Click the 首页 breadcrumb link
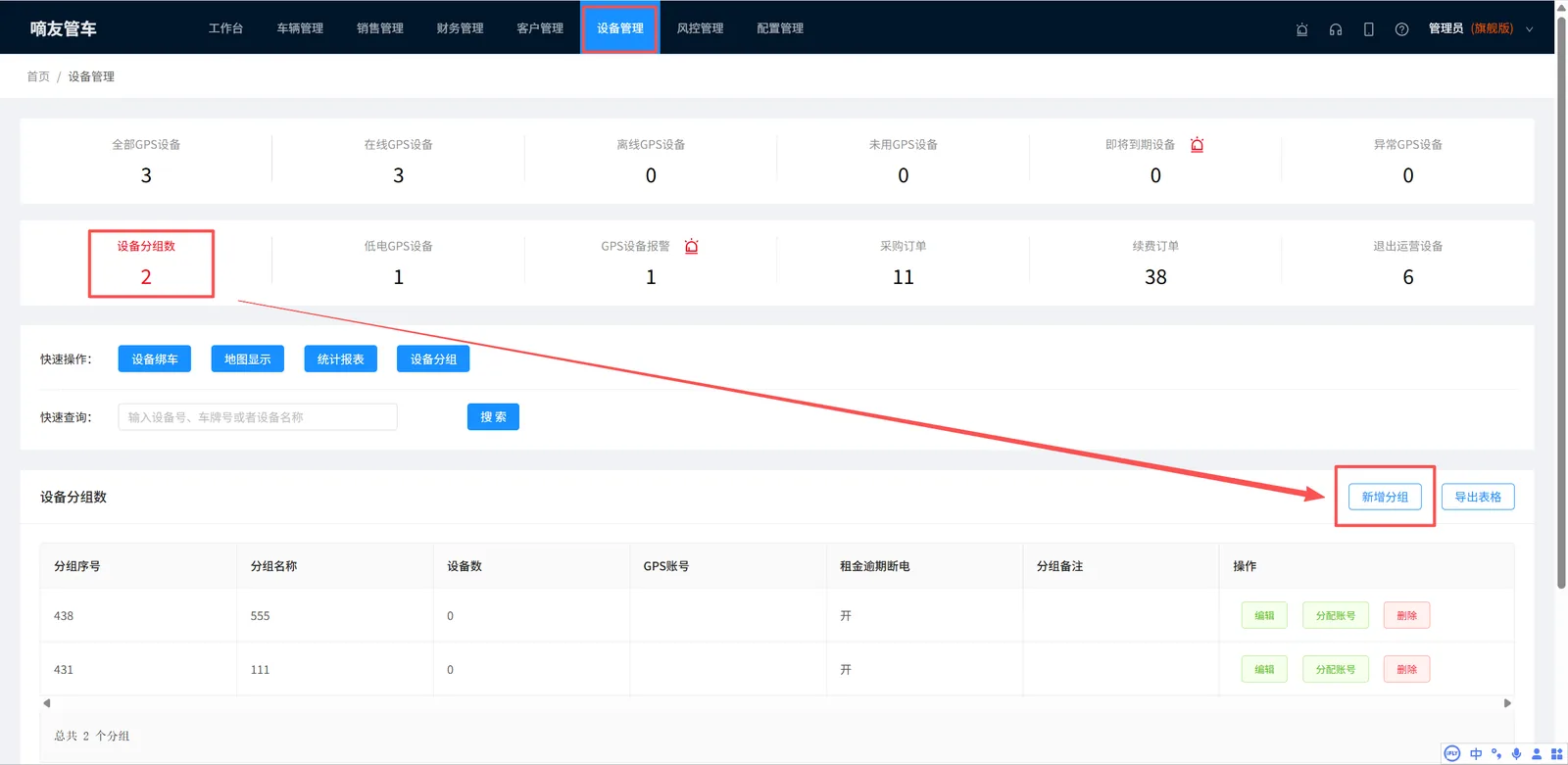Screen dimensions: 1568x765 [x=38, y=76]
